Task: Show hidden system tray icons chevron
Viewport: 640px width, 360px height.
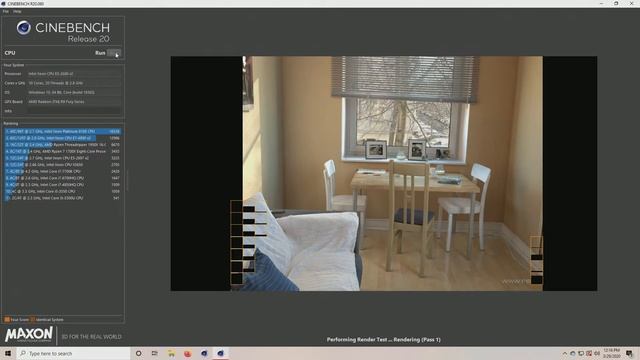Action: [x=565, y=353]
